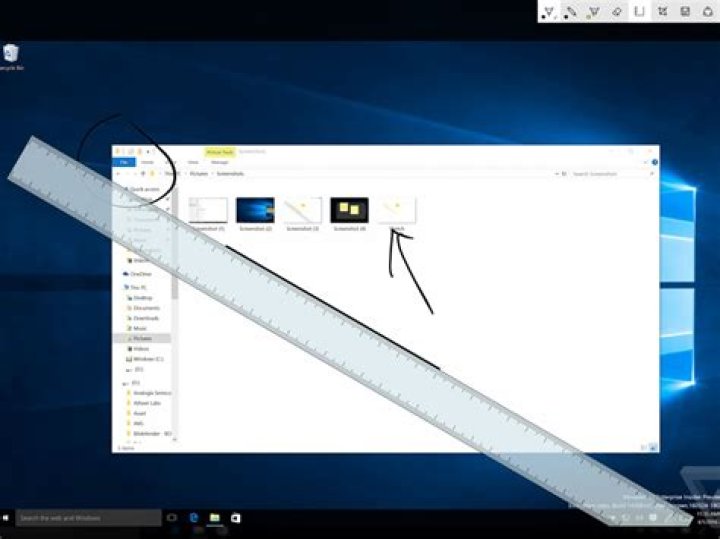Expand the ribbon with the chevron next to help
Image resolution: width=720 pixels, height=539 pixels.
647,162
